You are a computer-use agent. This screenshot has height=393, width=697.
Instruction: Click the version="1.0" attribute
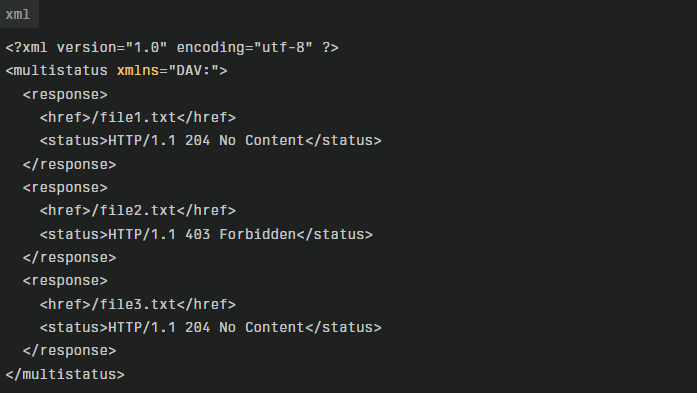pyautogui.click(x=112, y=48)
